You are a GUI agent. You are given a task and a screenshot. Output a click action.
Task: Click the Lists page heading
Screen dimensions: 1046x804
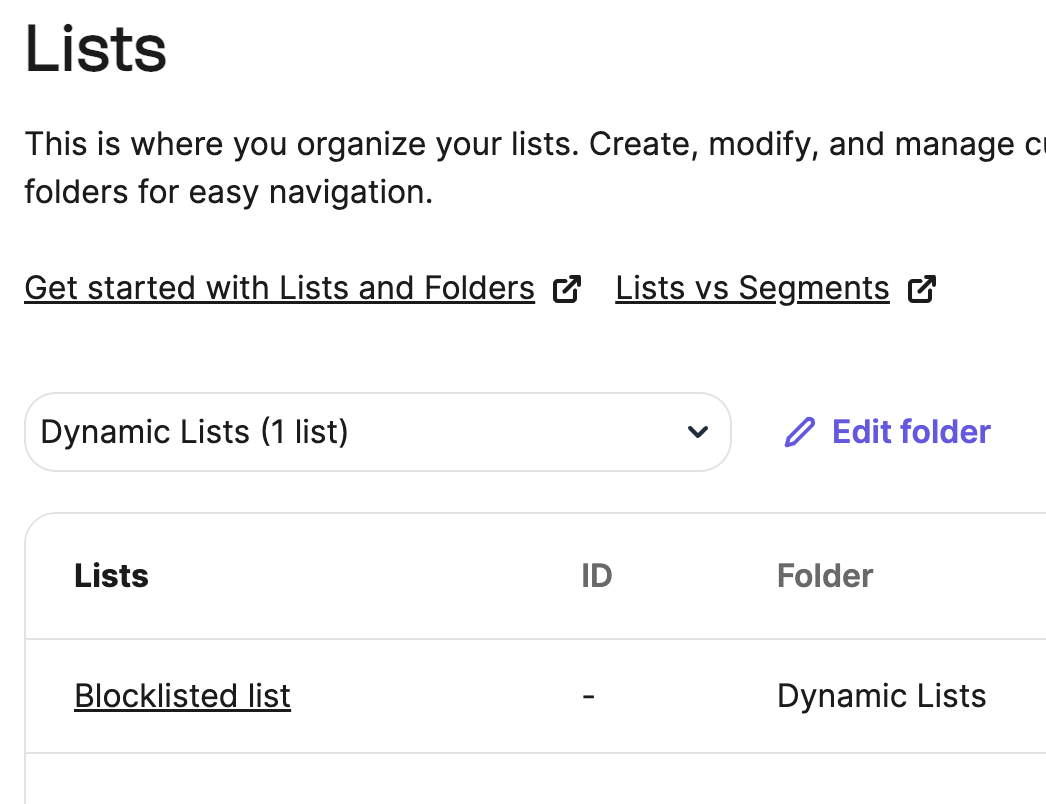[x=95, y=50]
